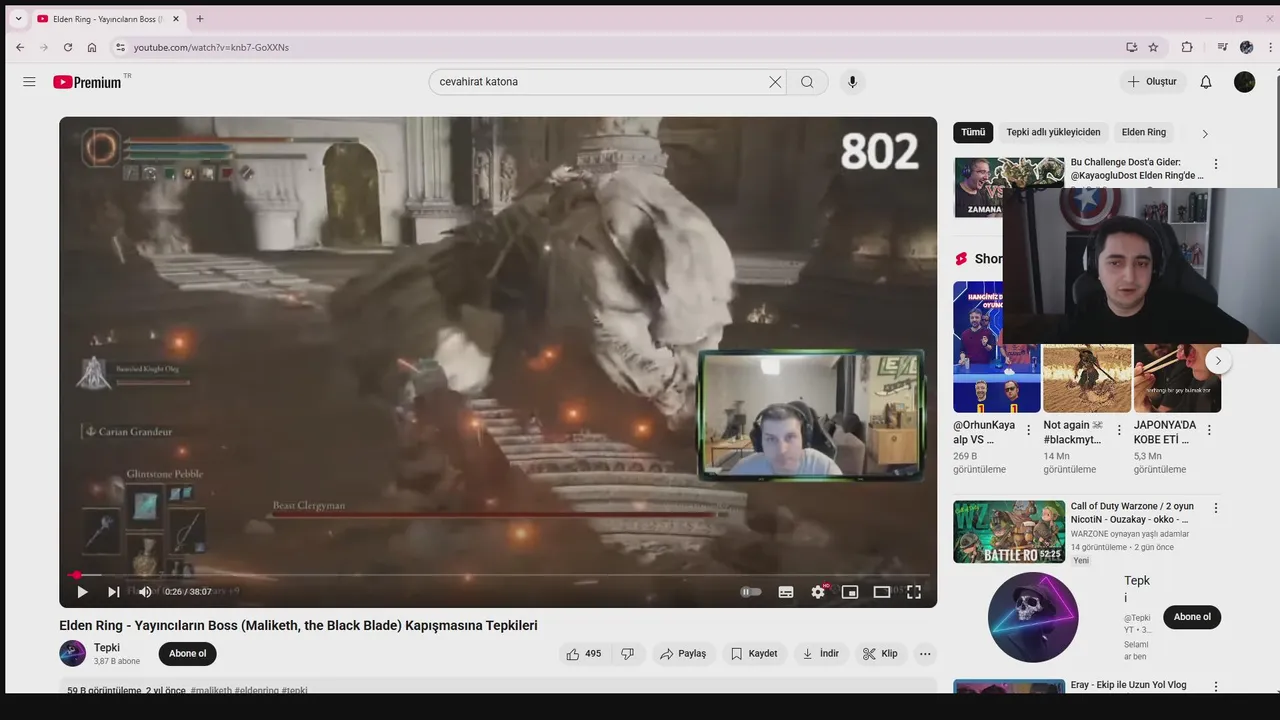This screenshot has height=720, width=1280.
Task: Open a new browser tab
Action: [200, 19]
